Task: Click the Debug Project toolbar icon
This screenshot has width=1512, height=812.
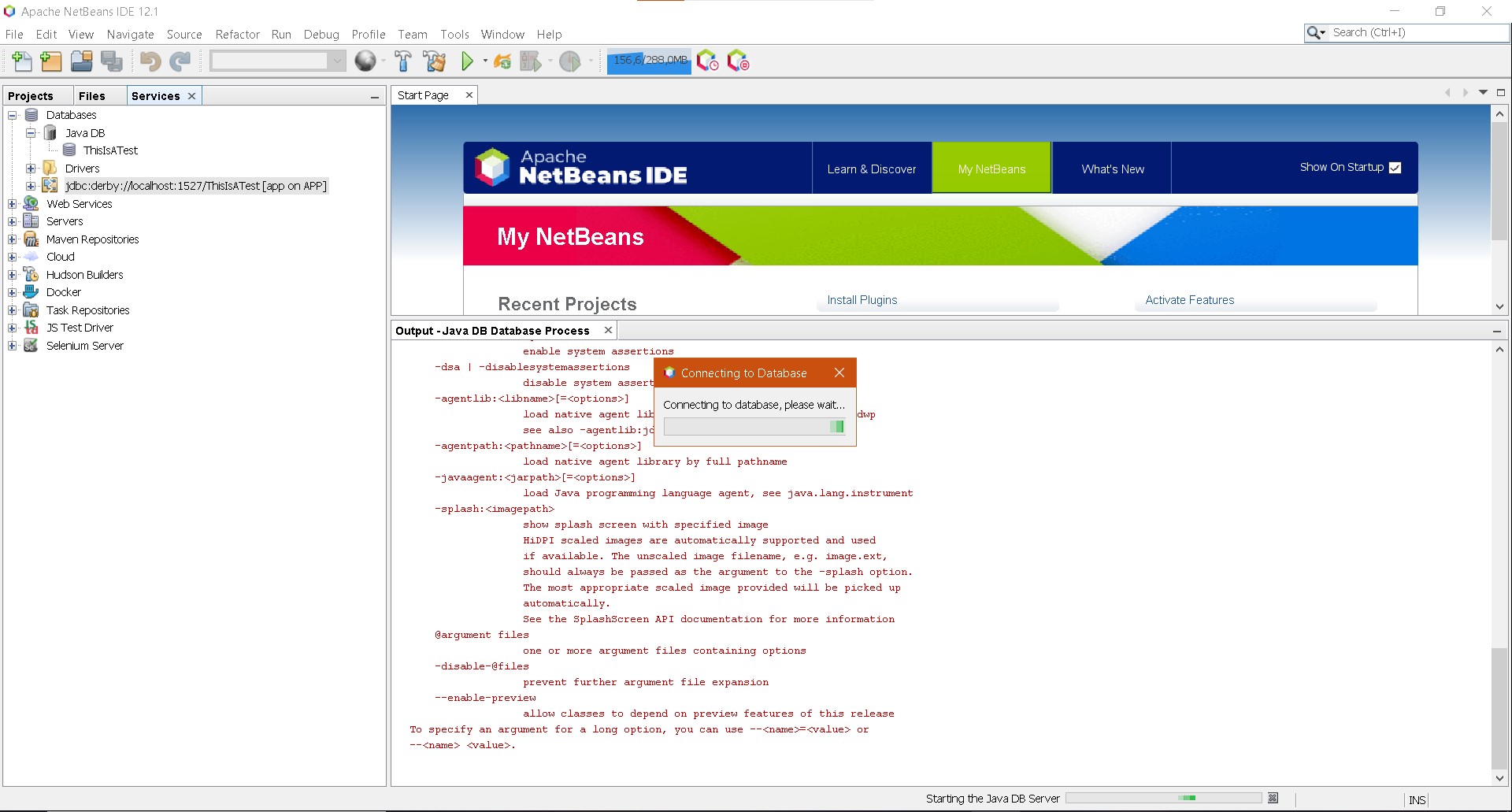Action: coord(531,61)
